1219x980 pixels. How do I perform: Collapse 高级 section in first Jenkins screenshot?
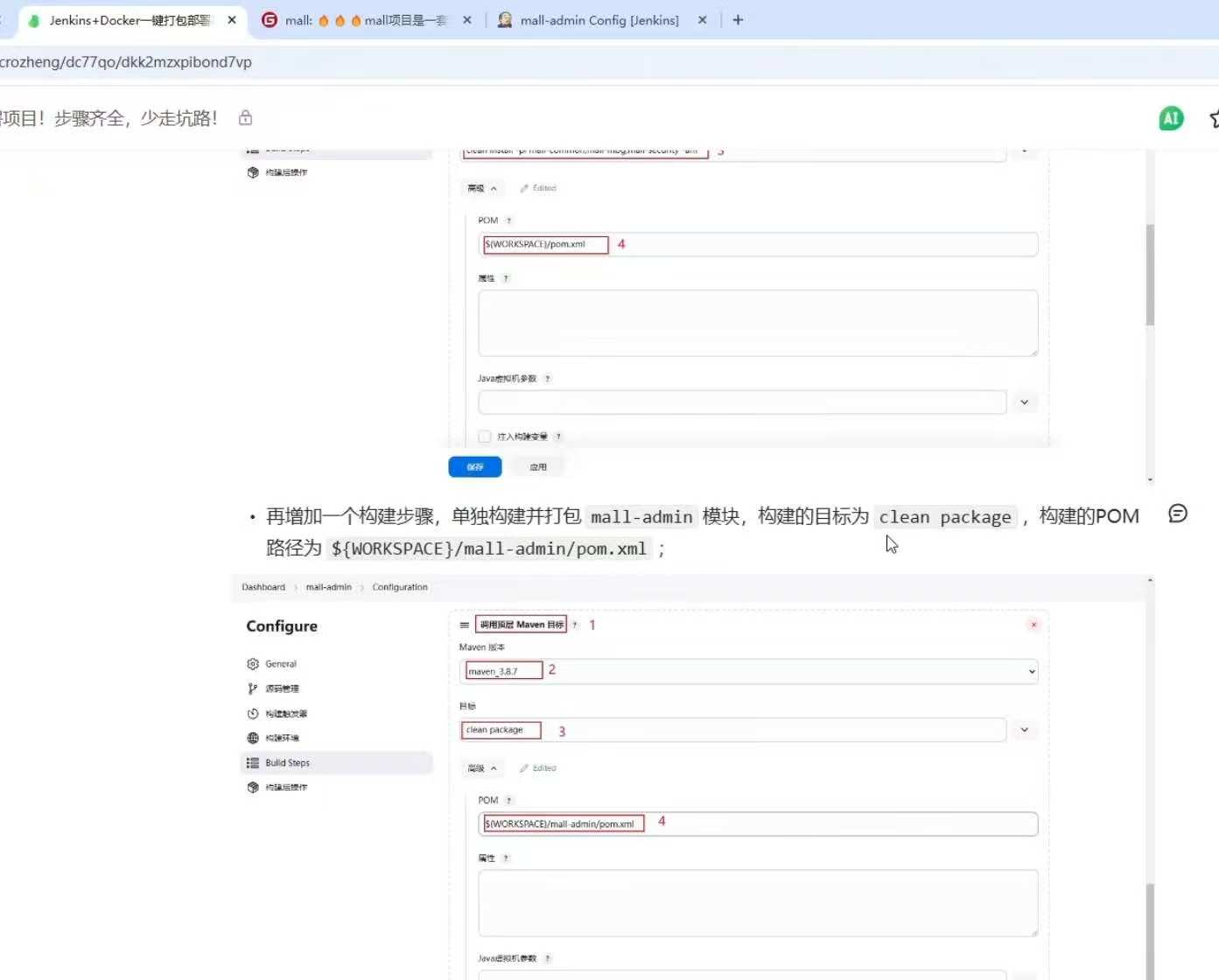pos(482,188)
